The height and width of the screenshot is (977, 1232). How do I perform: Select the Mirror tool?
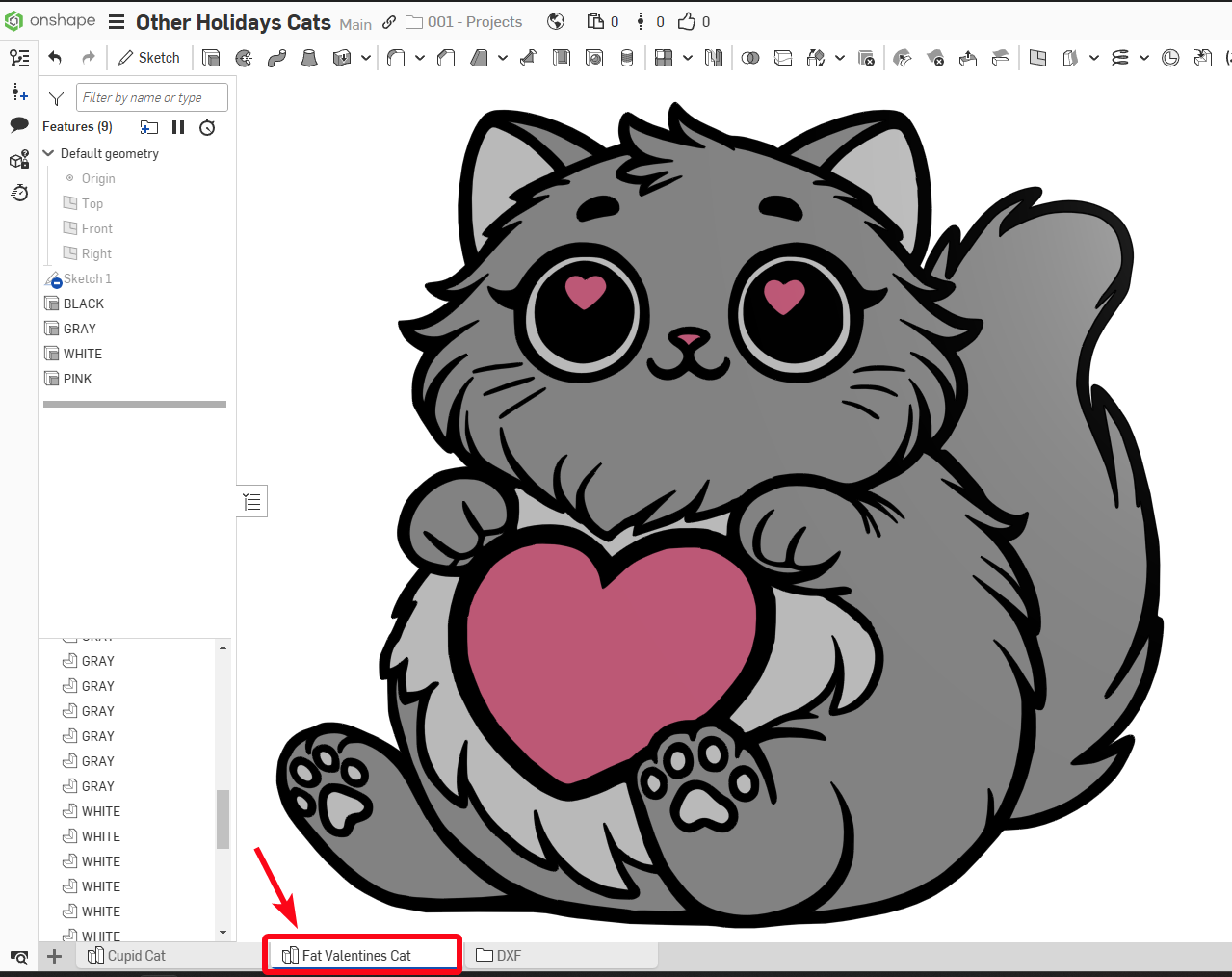pyautogui.click(x=714, y=58)
